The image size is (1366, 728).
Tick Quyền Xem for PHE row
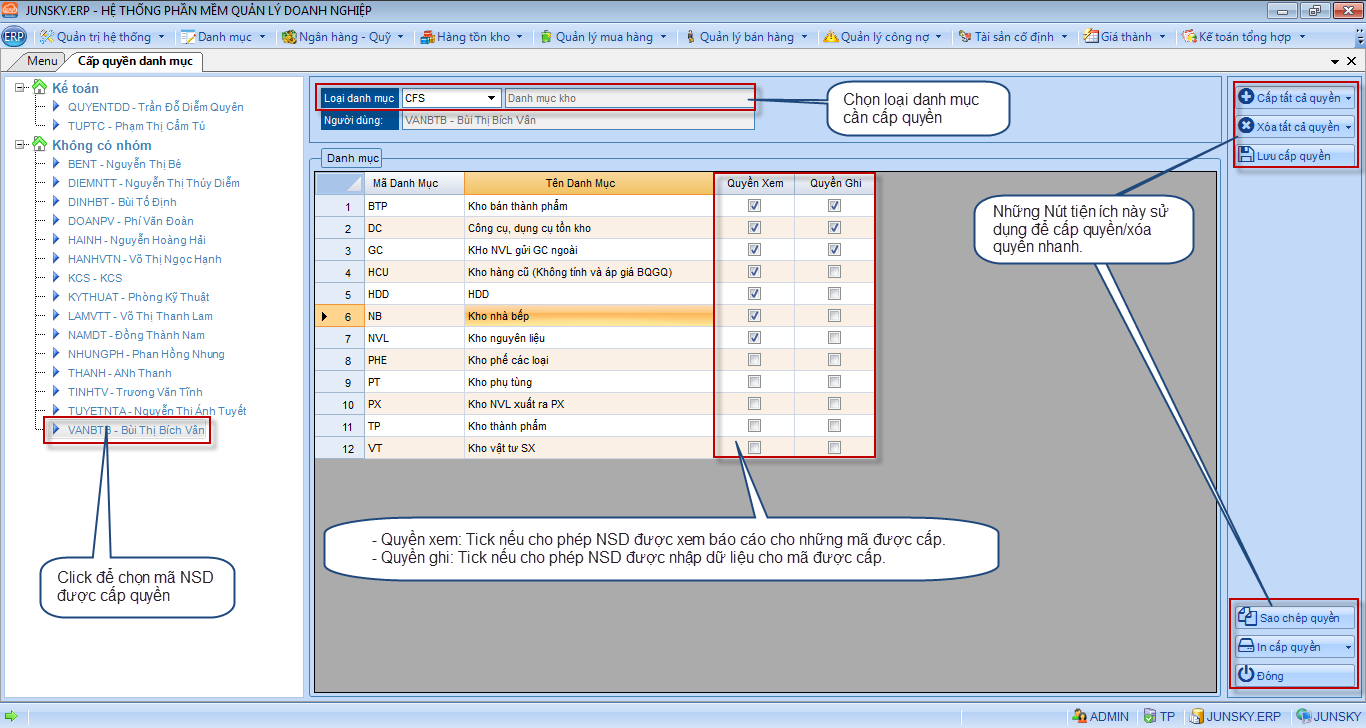tap(754, 360)
